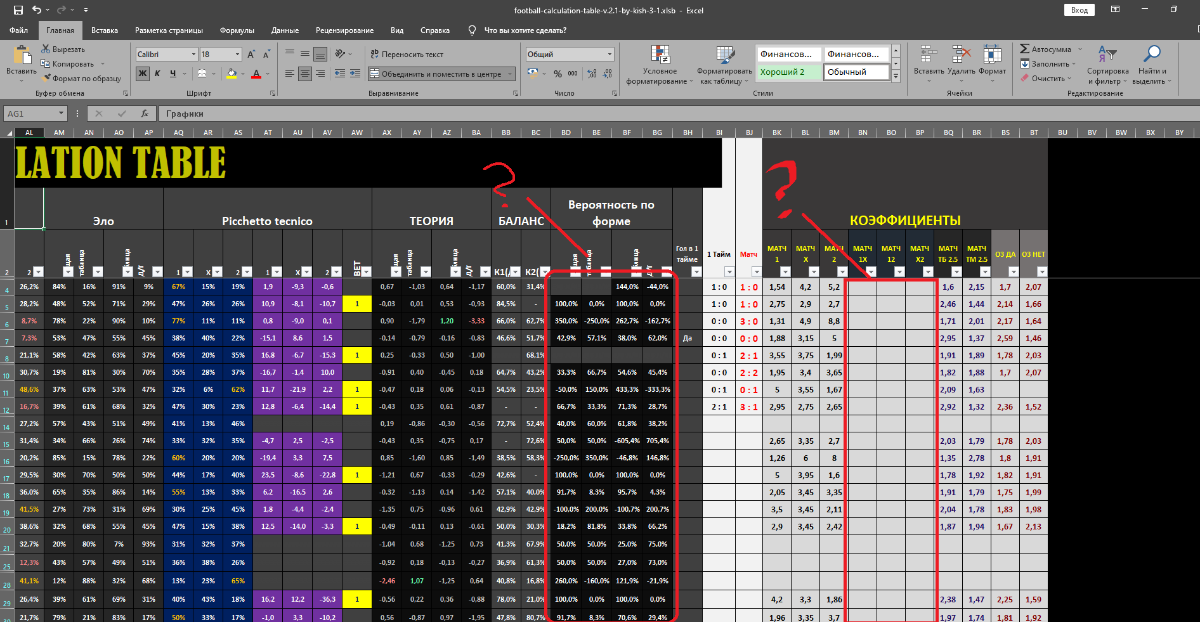Open the filter dropdown in the BET column
Screen dimensions: 1200x622
(x=364, y=271)
